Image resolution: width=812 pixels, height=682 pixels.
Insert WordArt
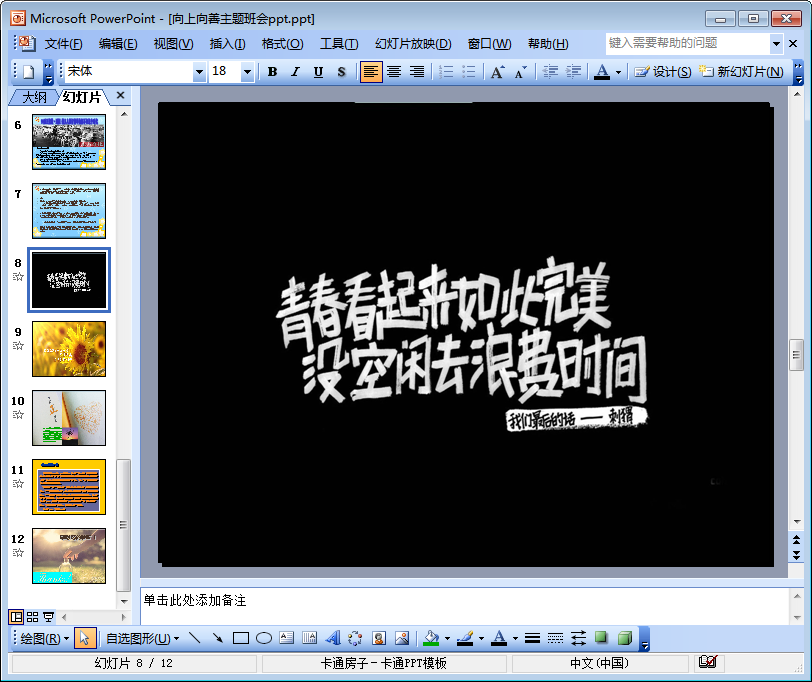point(332,639)
